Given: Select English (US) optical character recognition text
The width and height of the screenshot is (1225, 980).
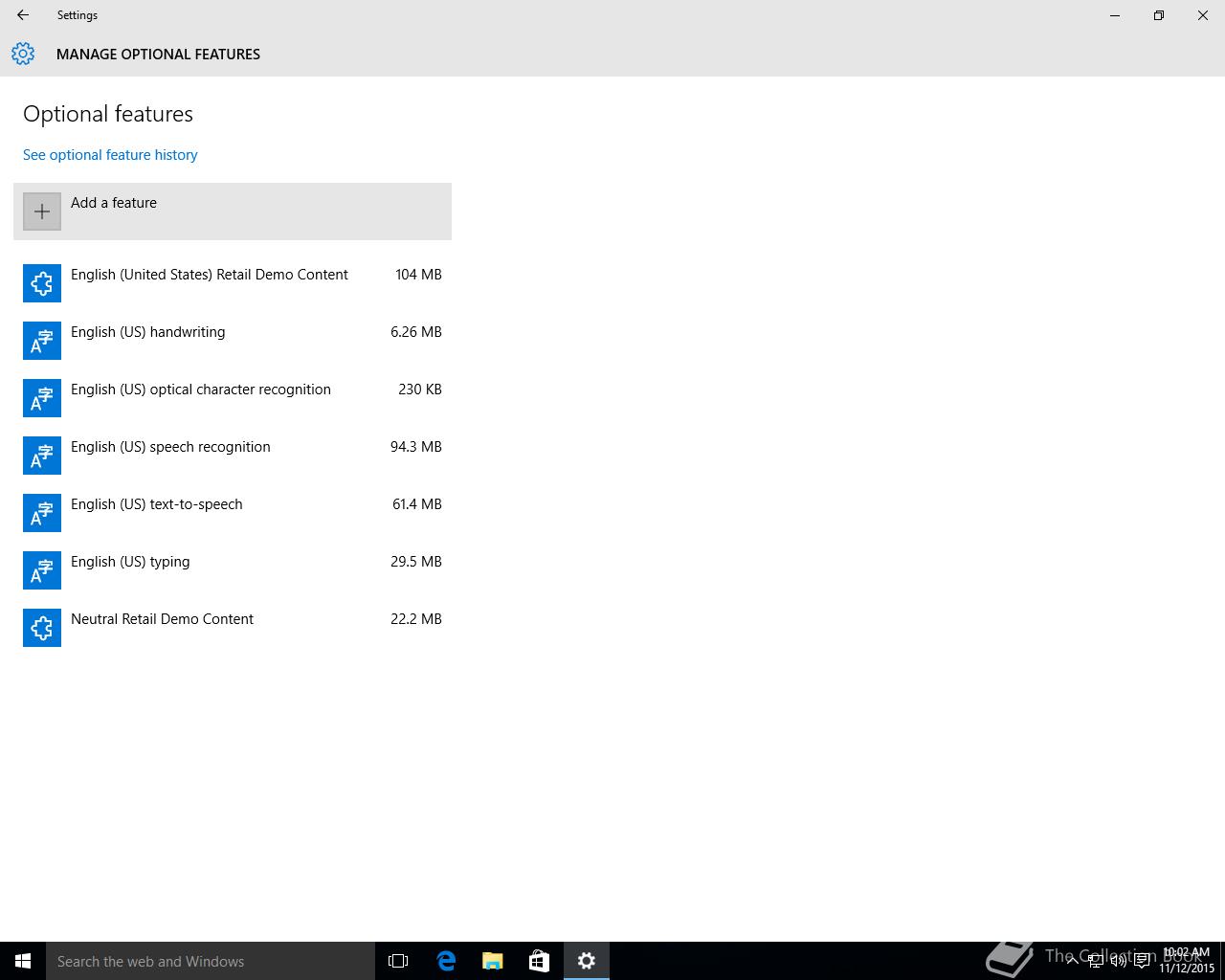Looking at the screenshot, I should tap(201, 390).
